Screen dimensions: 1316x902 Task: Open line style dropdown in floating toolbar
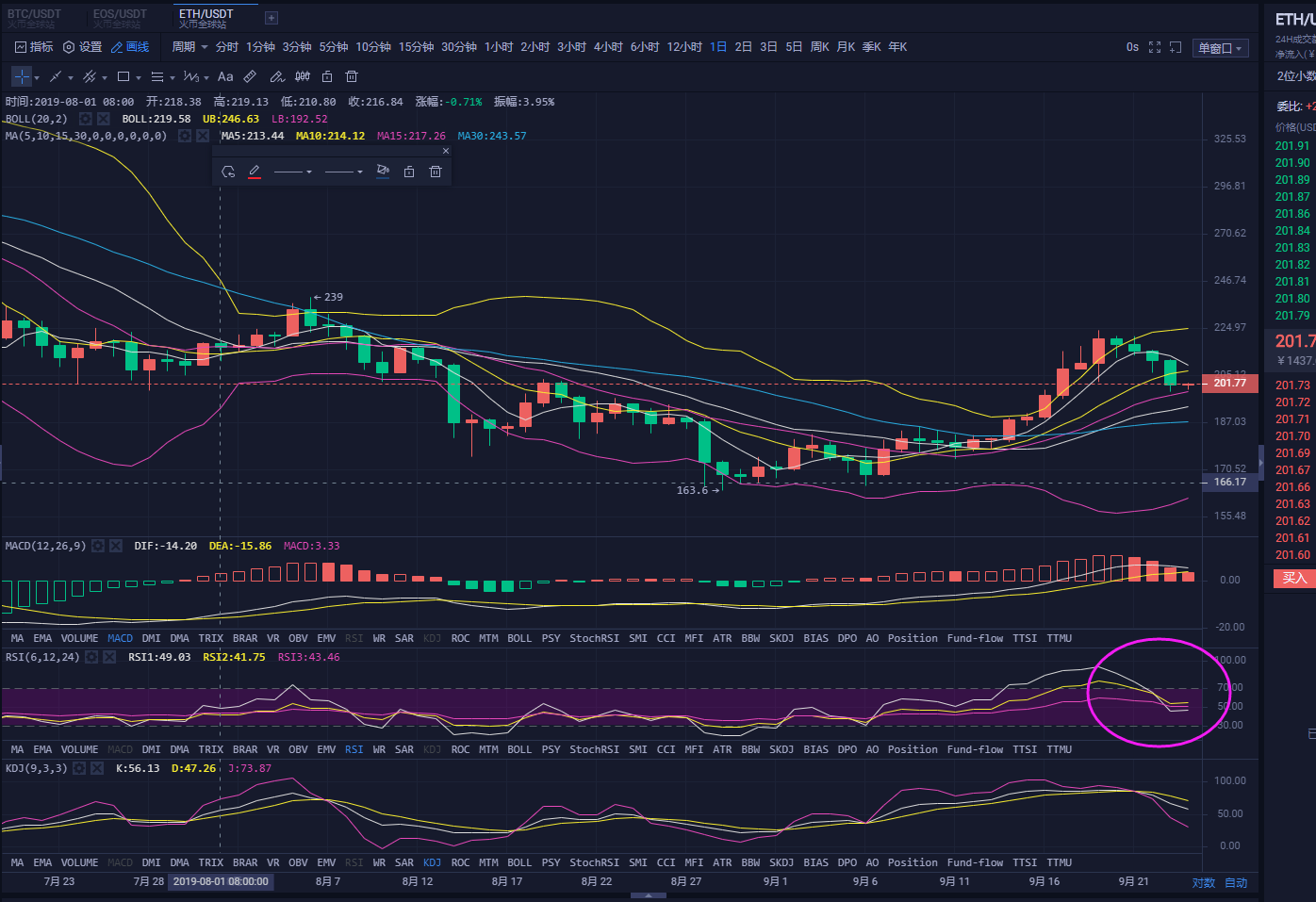[344, 172]
